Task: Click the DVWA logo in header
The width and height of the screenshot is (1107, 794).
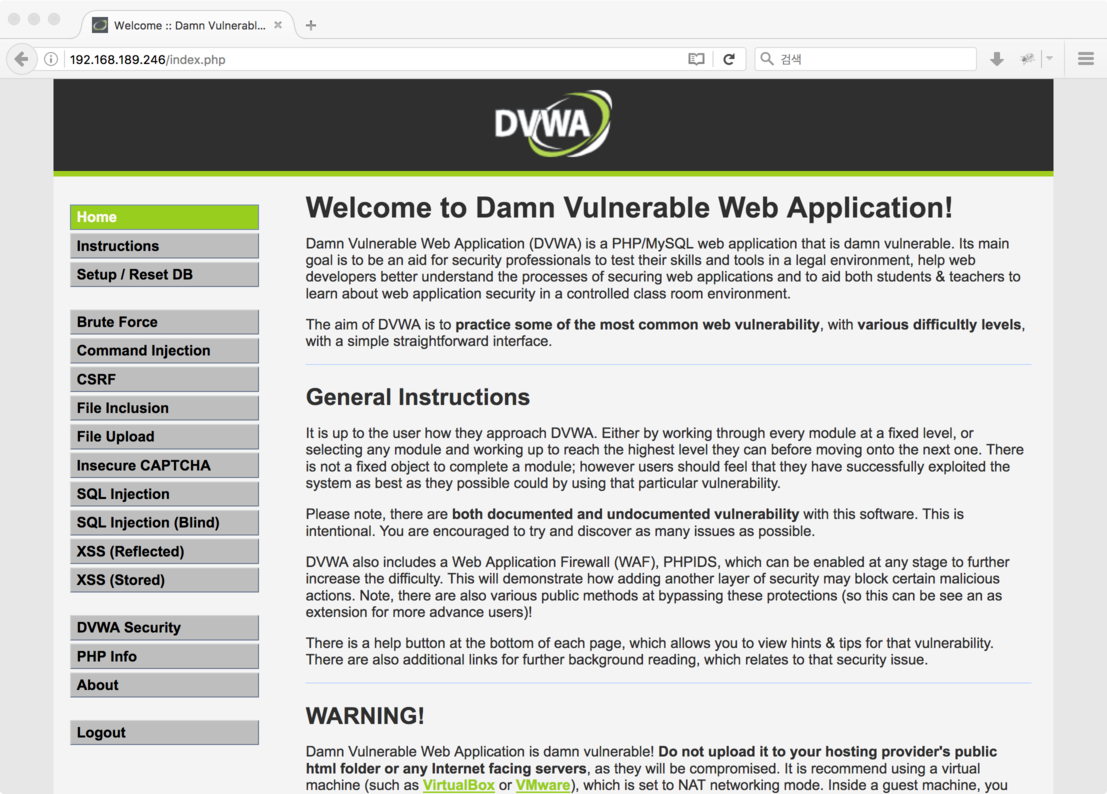Action: coord(553,124)
